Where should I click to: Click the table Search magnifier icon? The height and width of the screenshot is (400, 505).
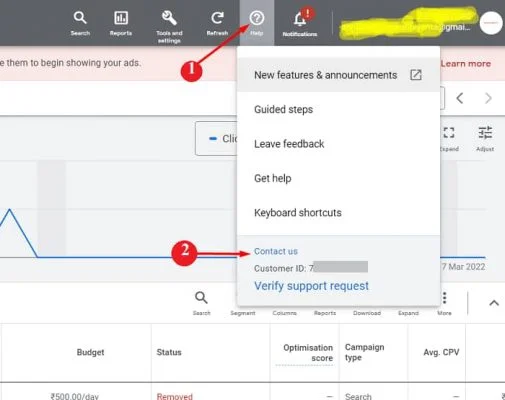tap(201, 298)
